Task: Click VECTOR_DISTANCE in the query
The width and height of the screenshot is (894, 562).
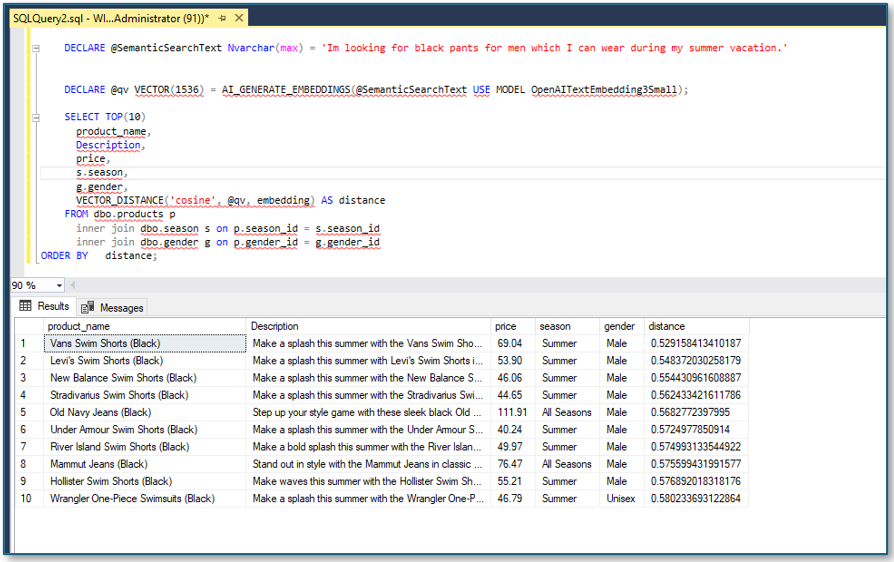Action: pos(120,200)
